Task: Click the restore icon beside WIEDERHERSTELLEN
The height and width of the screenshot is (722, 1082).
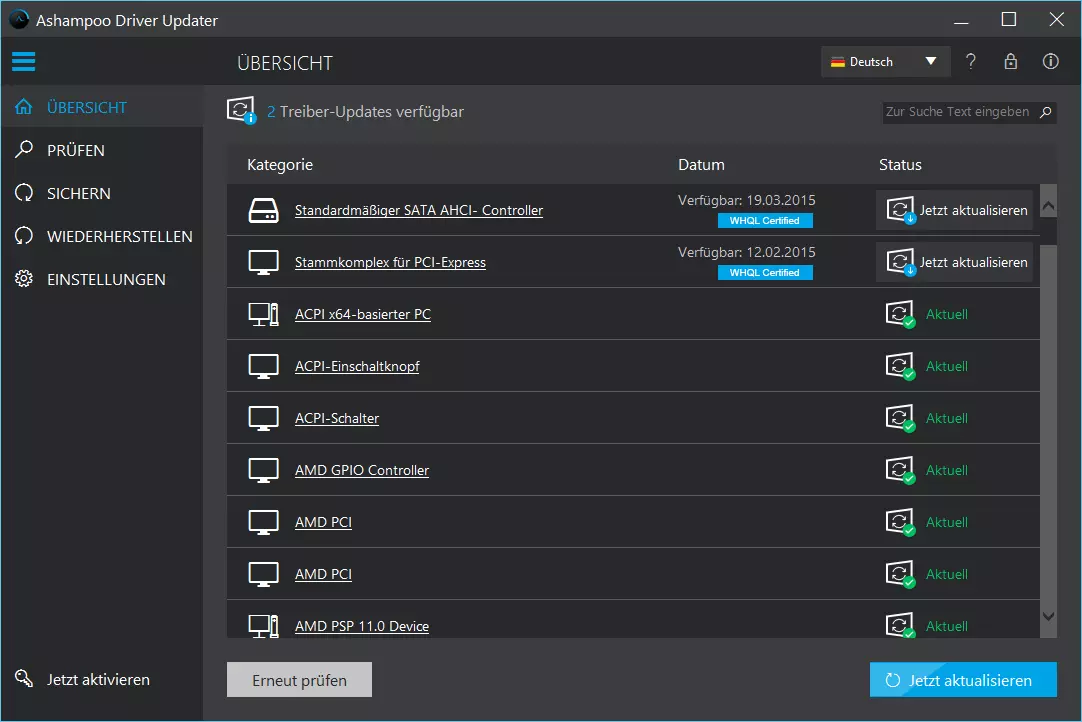Action: click(x=23, y=235)
